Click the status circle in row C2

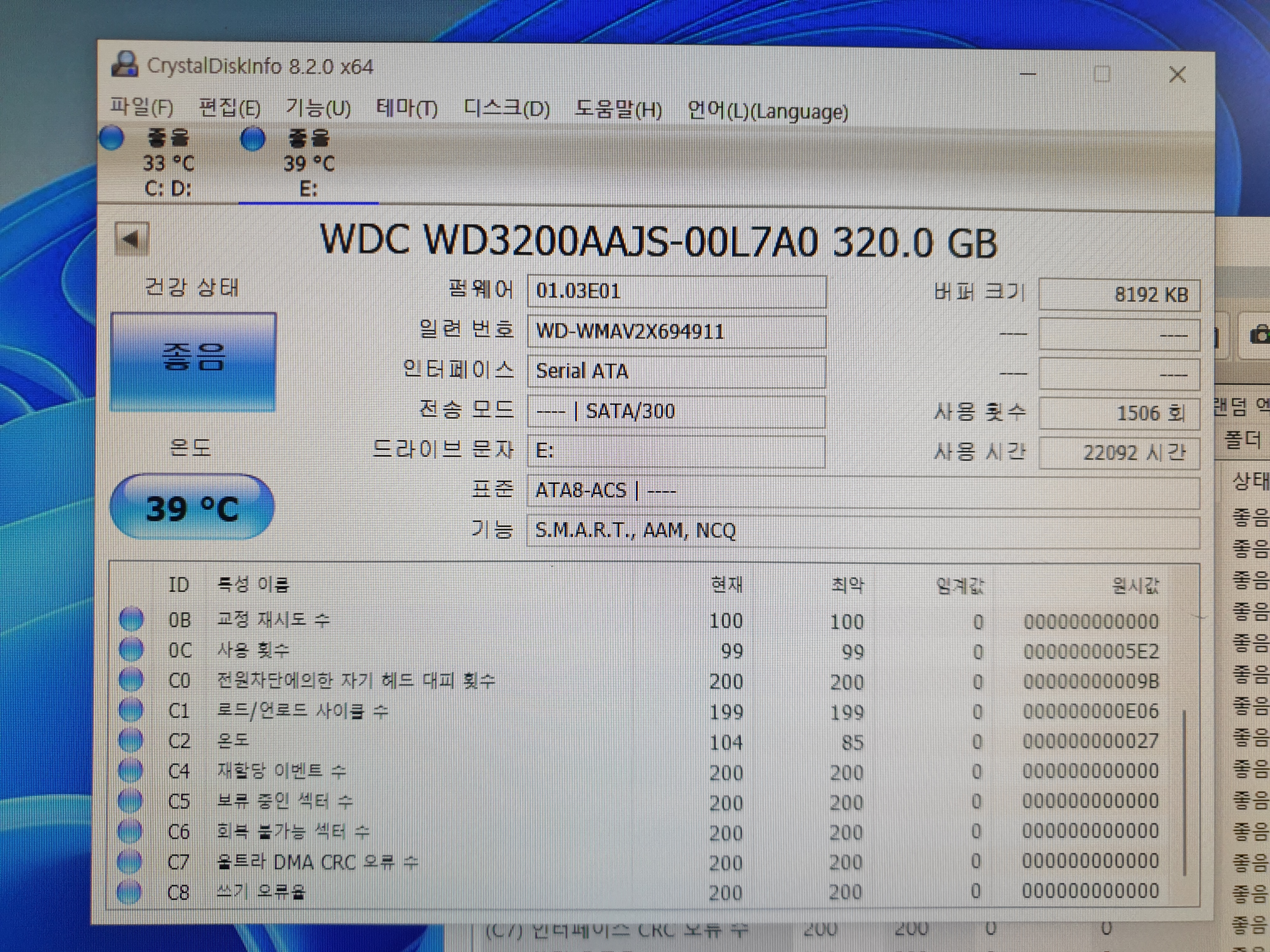[130, 740]
